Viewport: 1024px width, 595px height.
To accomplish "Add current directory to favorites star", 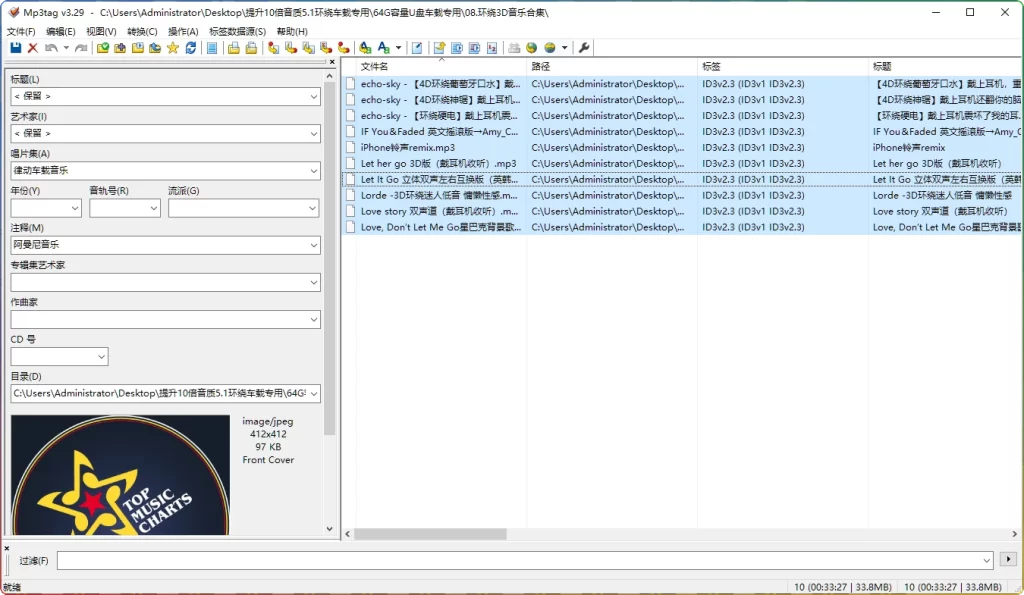I will pyautogui.click(x=175, y=47).
